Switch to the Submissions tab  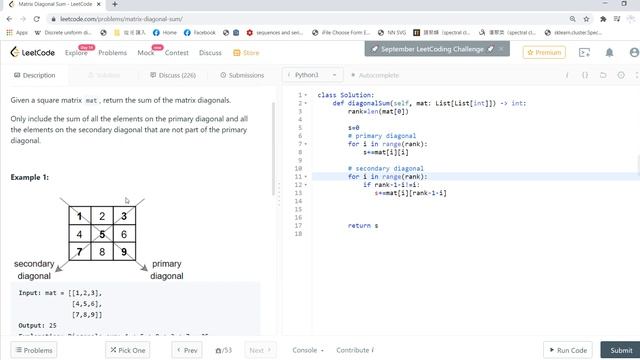pos(242,75)
